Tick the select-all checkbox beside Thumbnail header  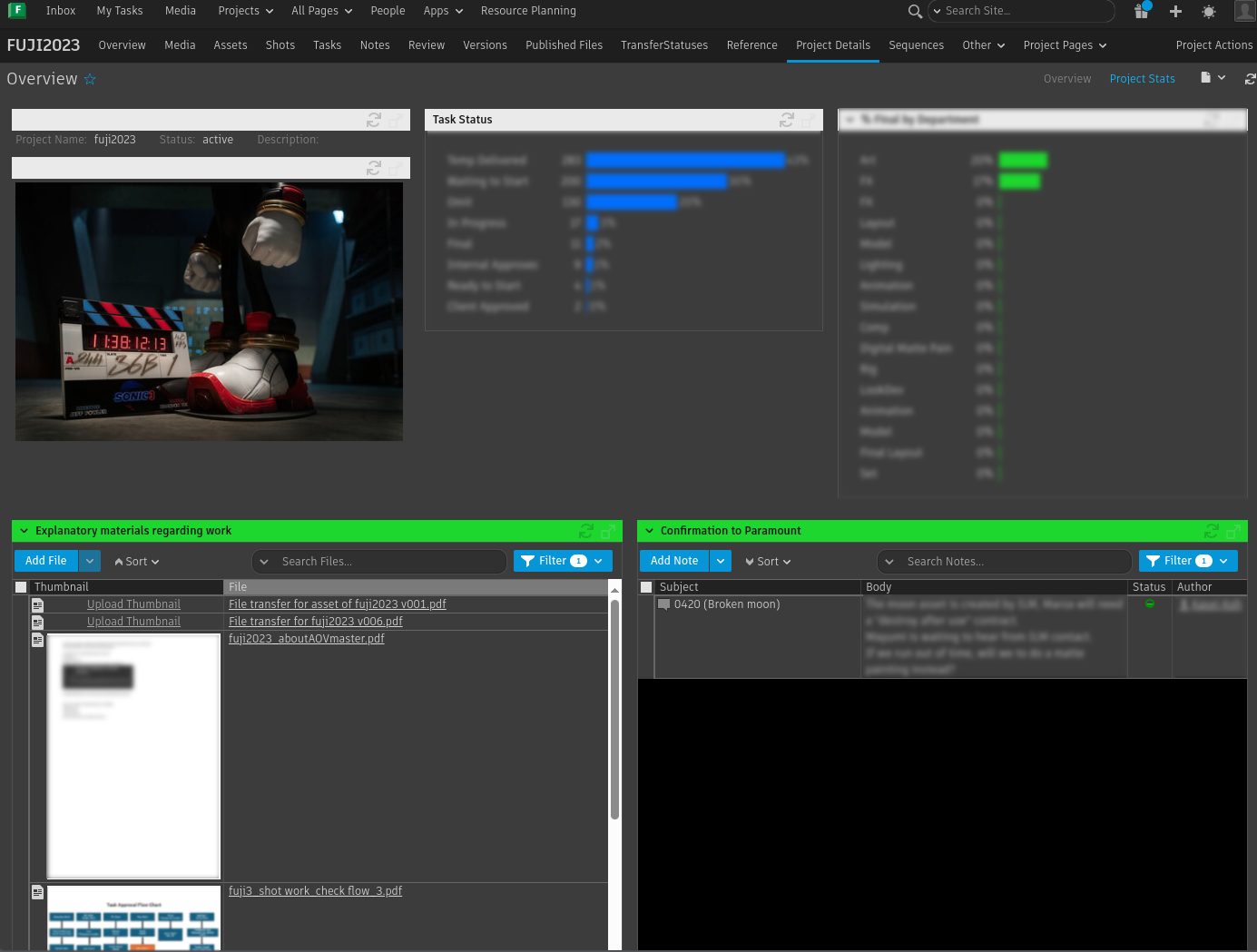coord(21,587)
